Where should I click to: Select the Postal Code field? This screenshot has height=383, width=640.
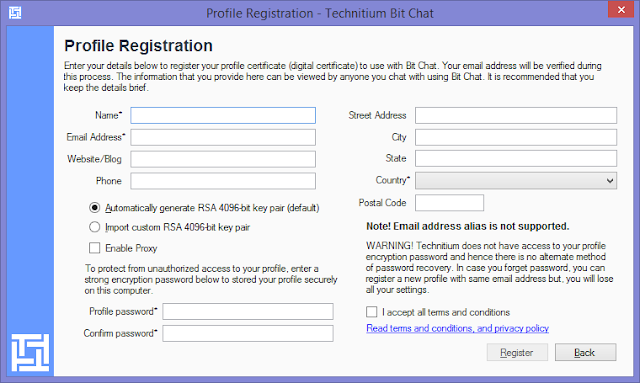point(449,203)
